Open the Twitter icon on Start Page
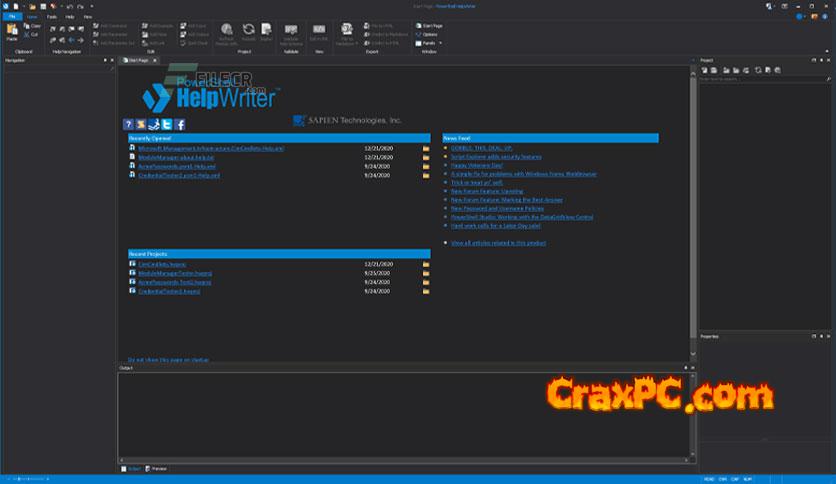836x484 pixels. (167, 124)
